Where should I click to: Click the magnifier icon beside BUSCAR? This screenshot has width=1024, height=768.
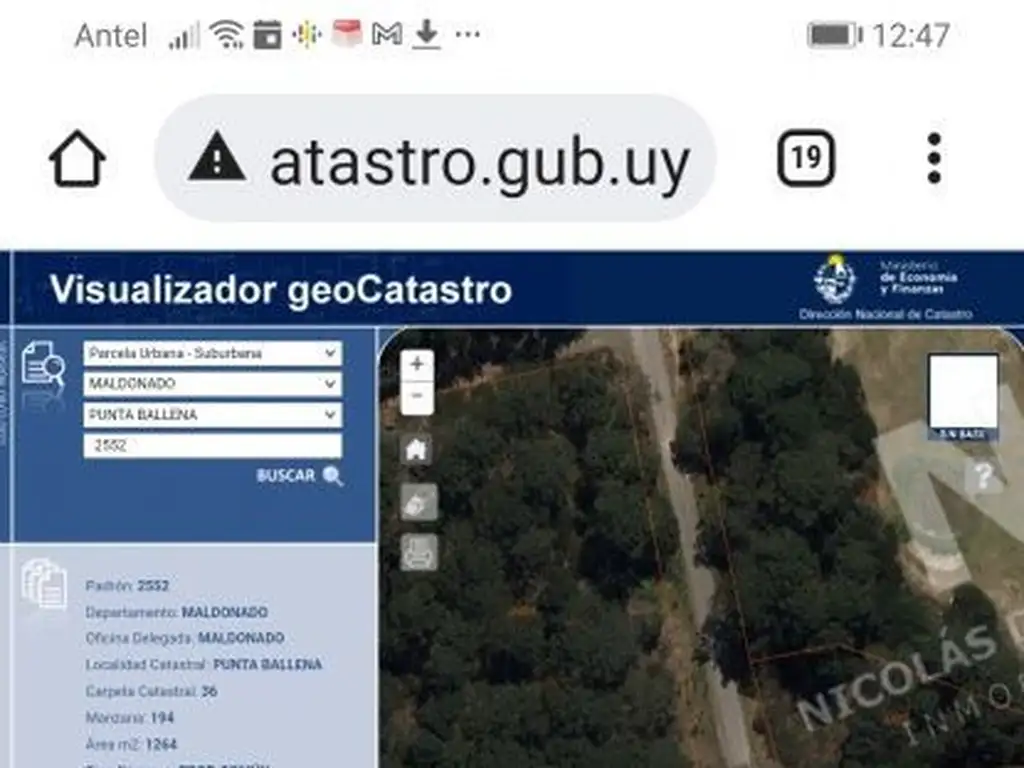[333, 477]
